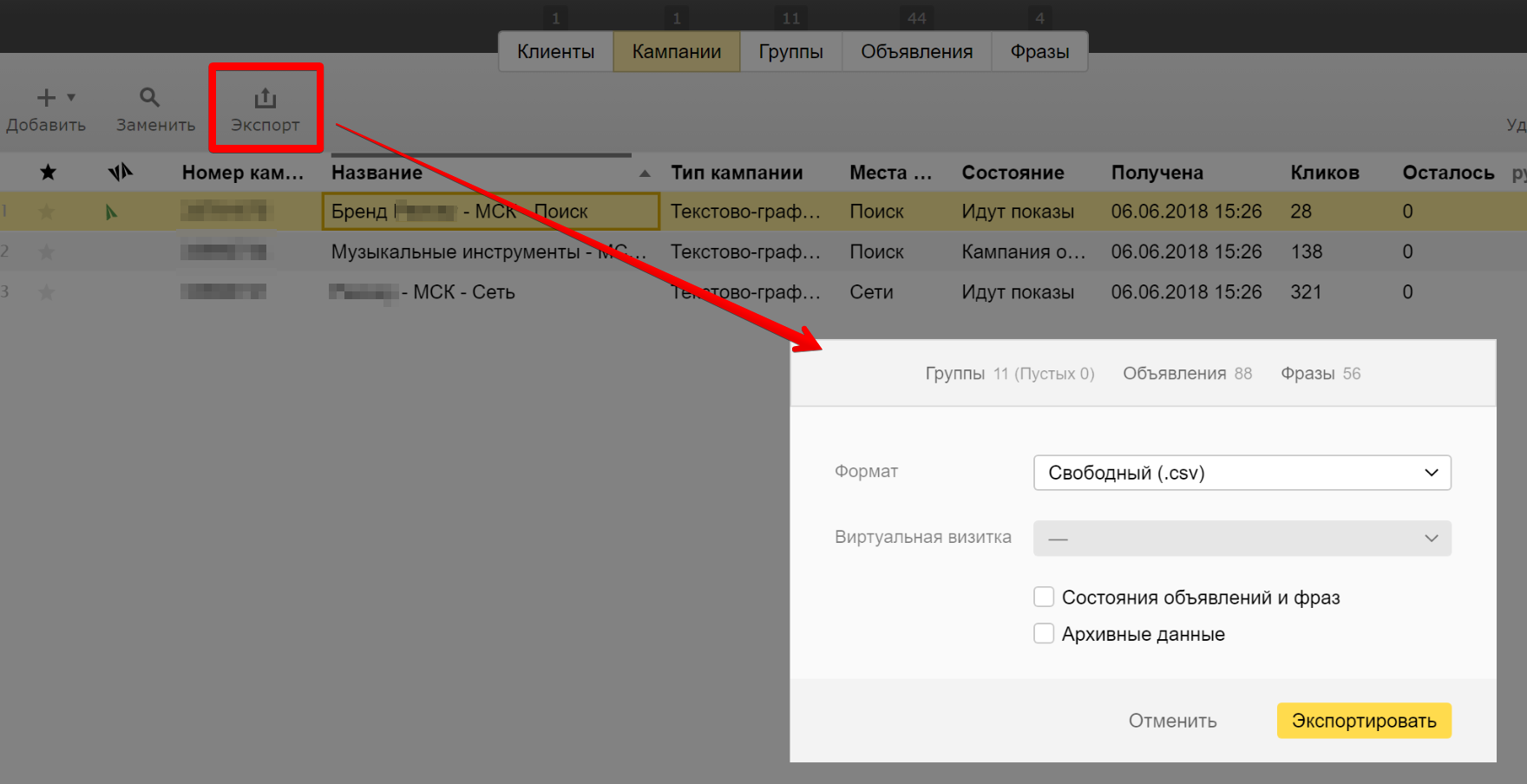
Task: Click the star icon in table header
Action: click(x=48, y=173)
